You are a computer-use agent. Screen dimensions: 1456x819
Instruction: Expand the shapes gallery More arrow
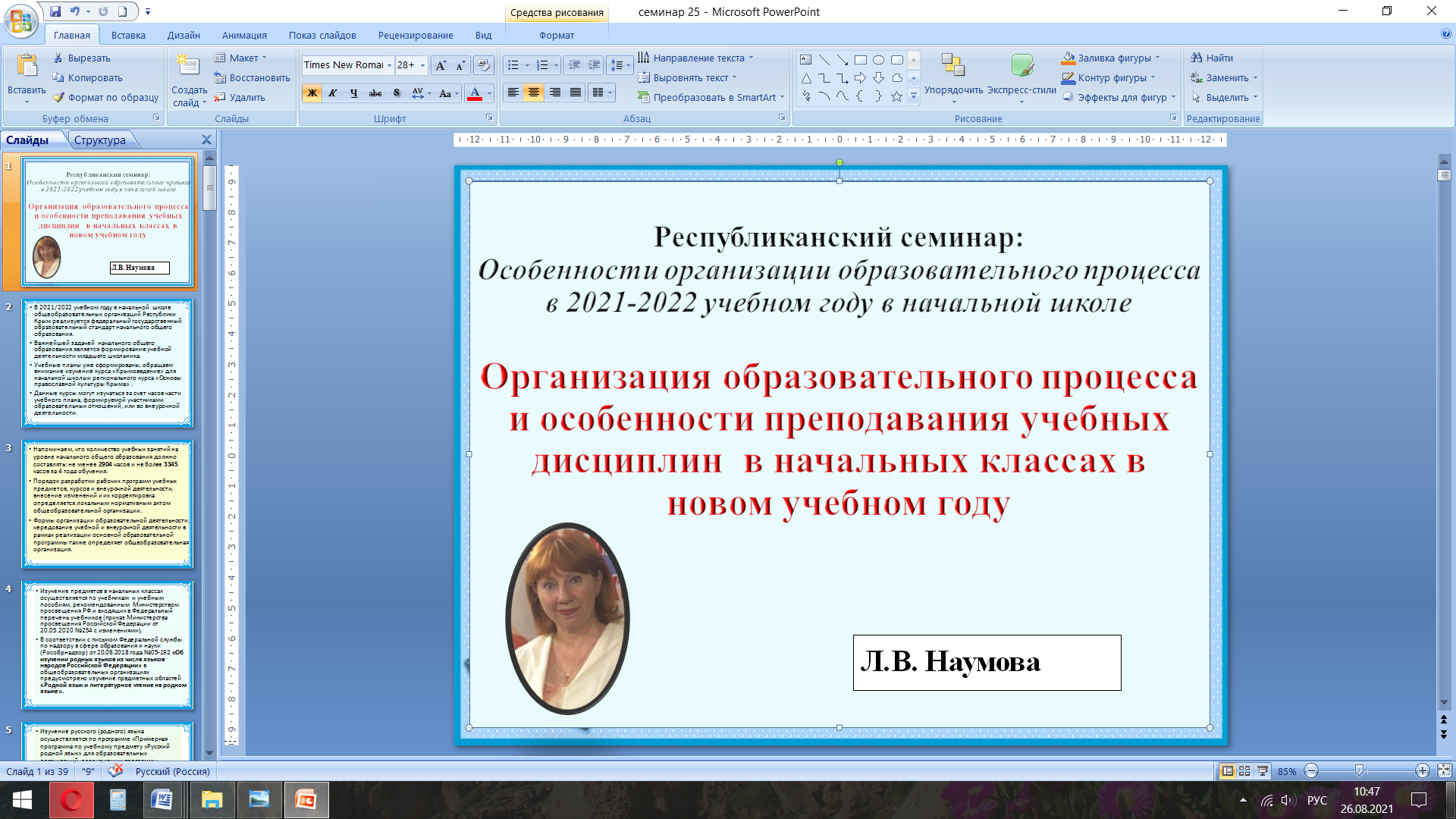(x=914, y=96)
